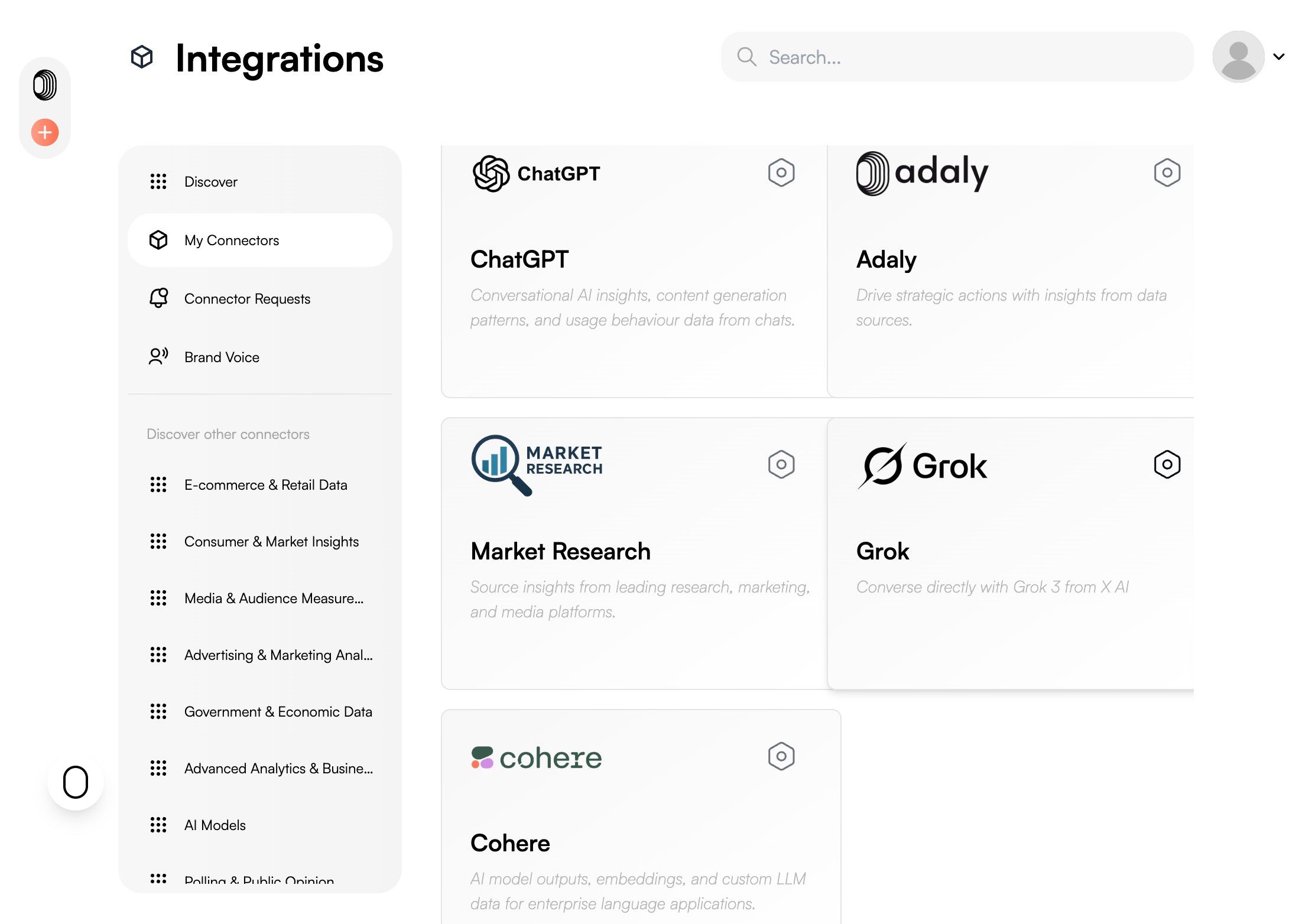The width and height of the screenshot is (1312, 924).
Task: Select Government & Economic Data category
Action: click(x=278, y=711)
